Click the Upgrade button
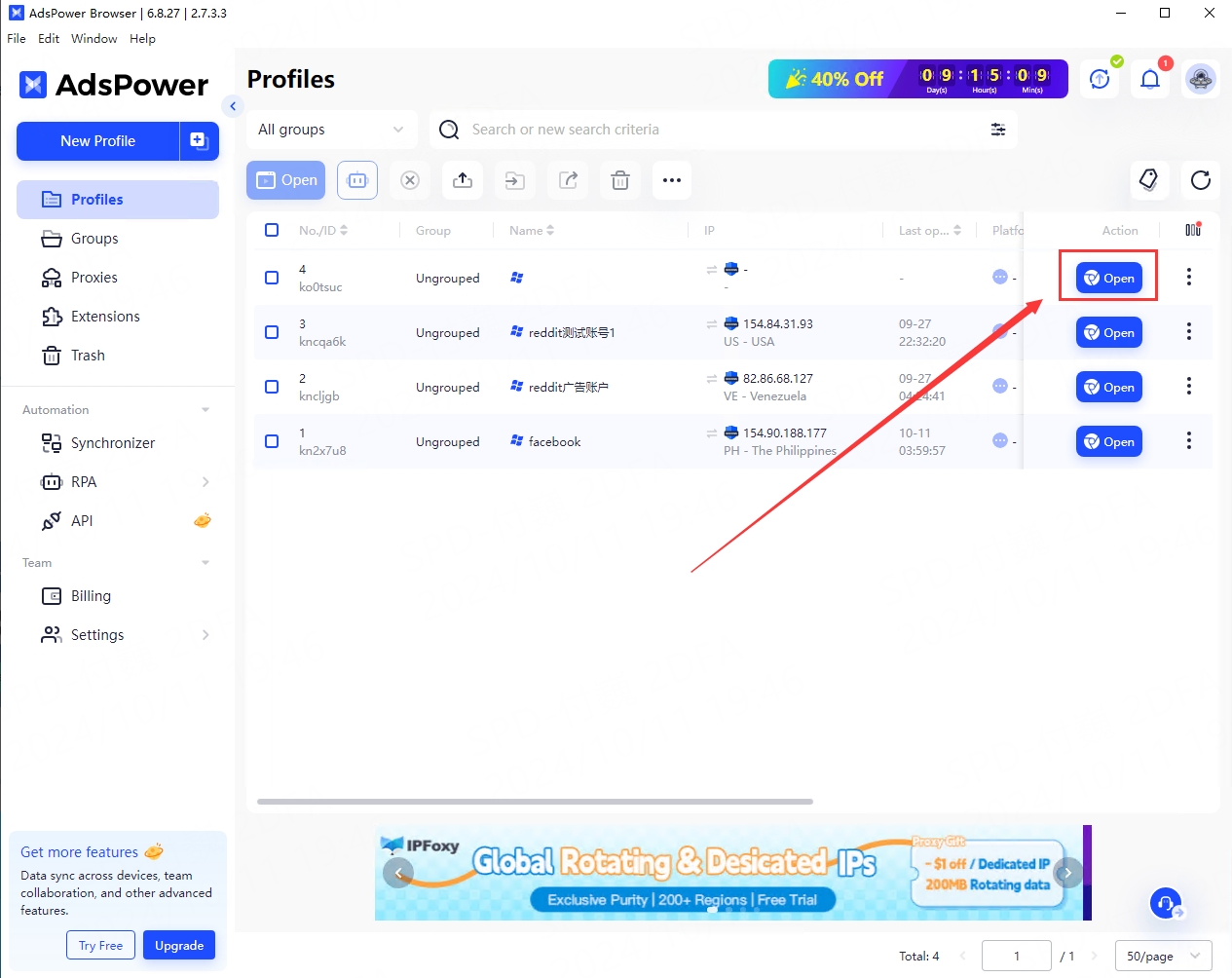Screen dimensions: 1232x978 179,945
